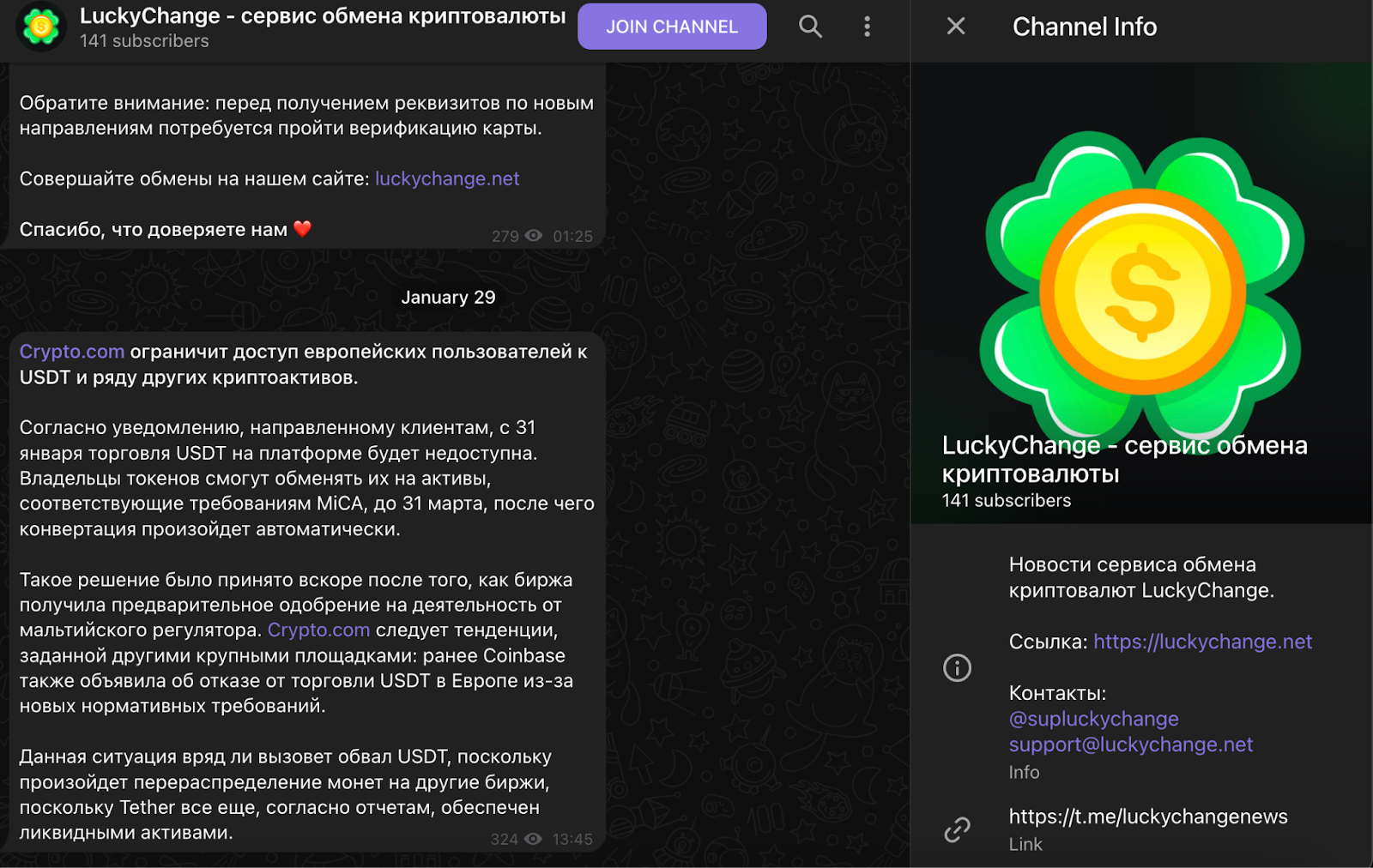Click the January 29 date separator
The width and height of the screenshot is (1373, 868).
(448, 297)
